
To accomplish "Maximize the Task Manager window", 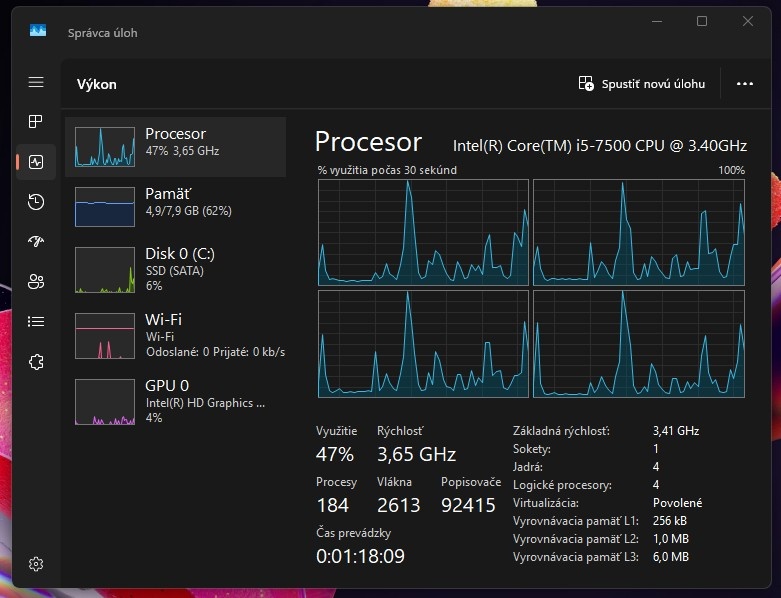I will [702, 21].
